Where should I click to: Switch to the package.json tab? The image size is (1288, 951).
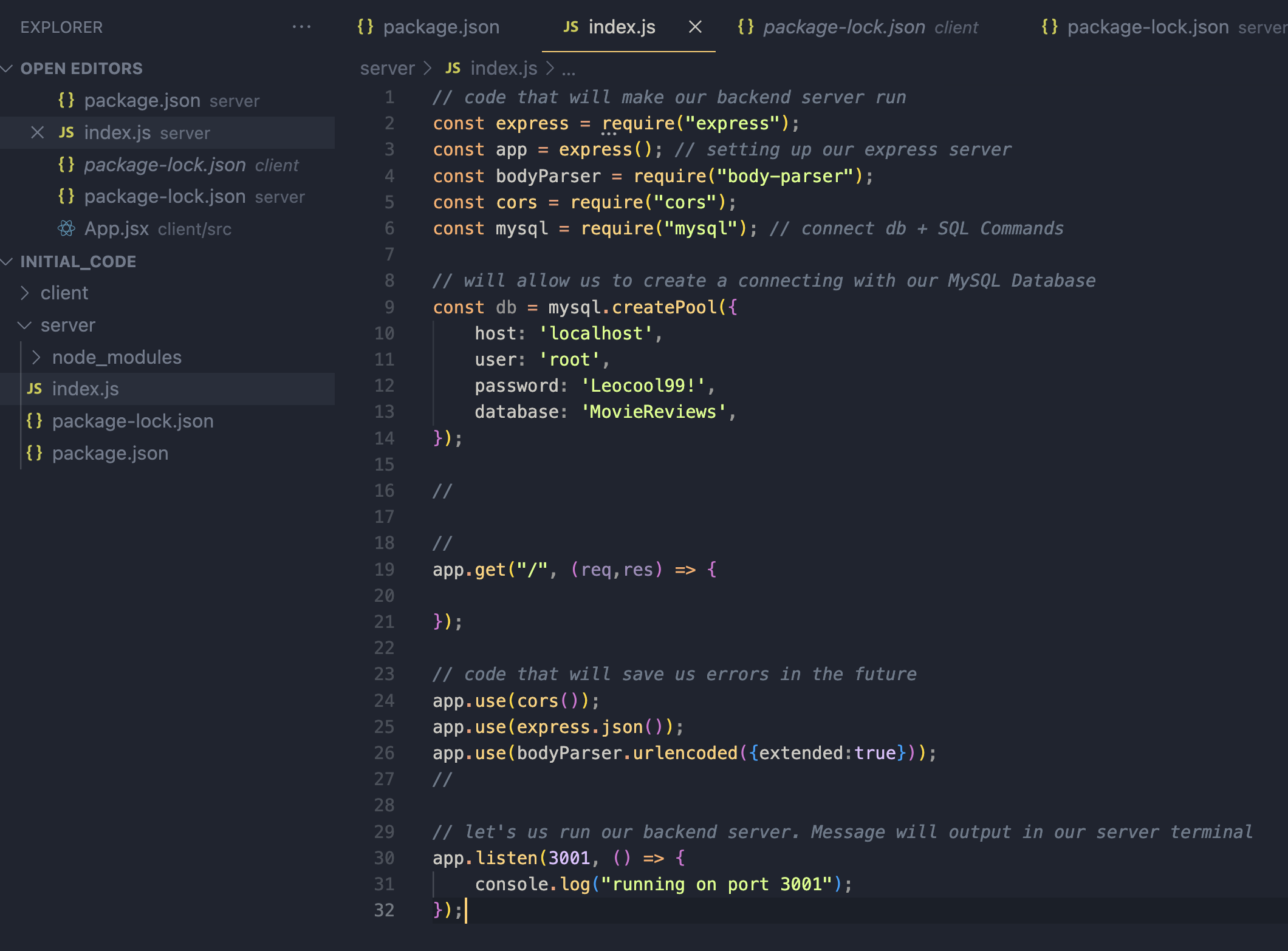coord(440,27)
